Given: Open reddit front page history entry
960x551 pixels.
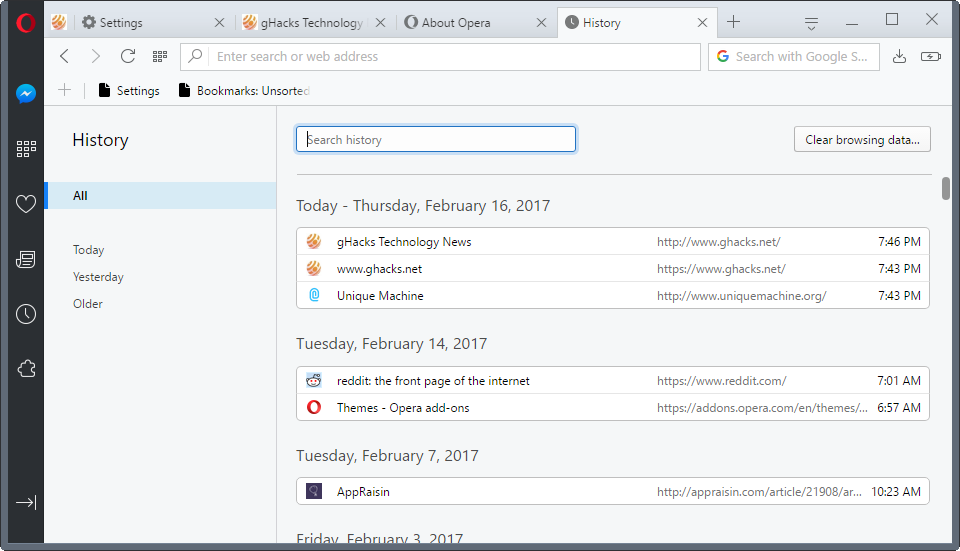Looking at the screenshot, I should [613, 380].
